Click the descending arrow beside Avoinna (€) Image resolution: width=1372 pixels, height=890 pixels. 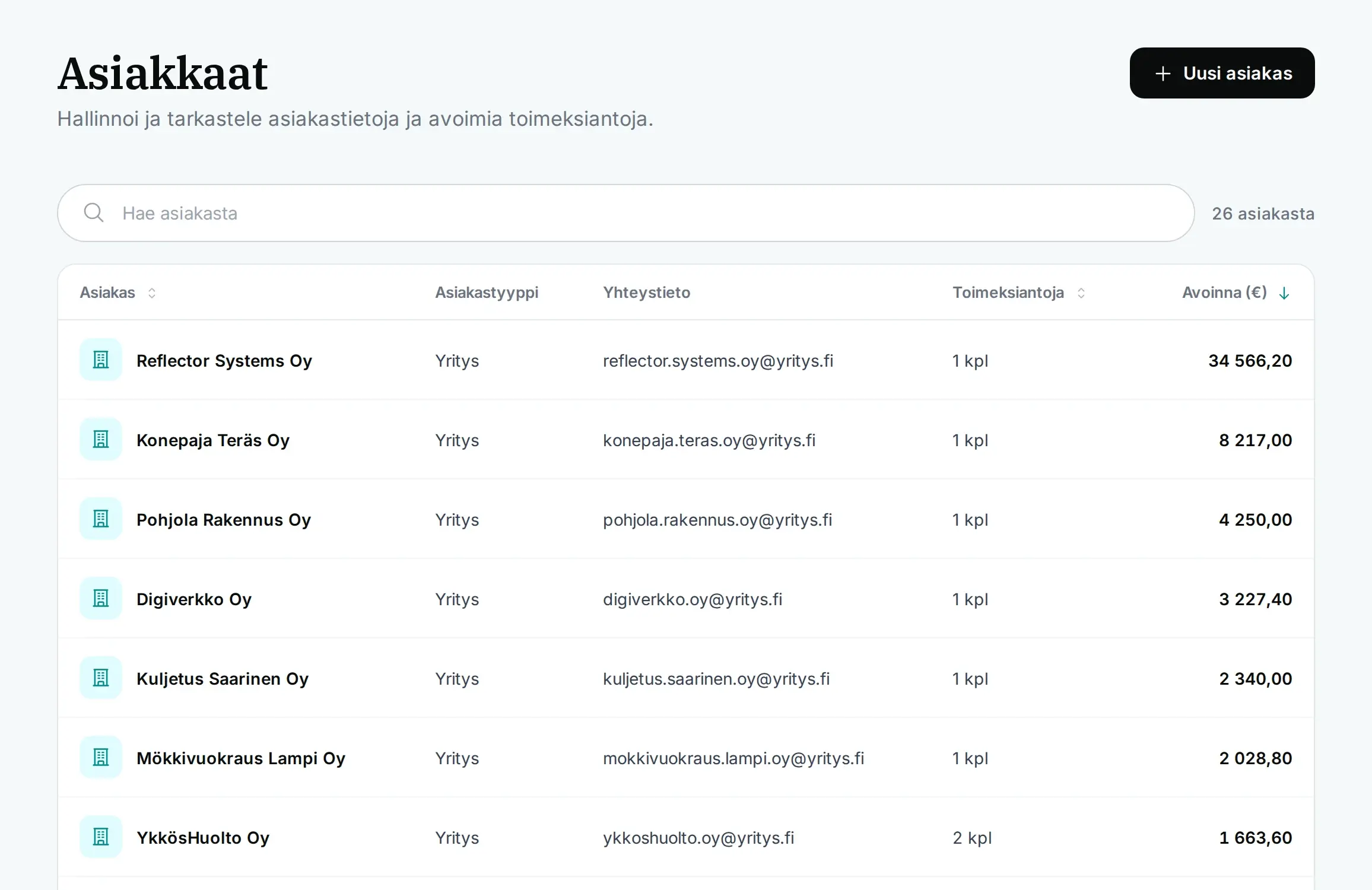[x=1284, y=293]
